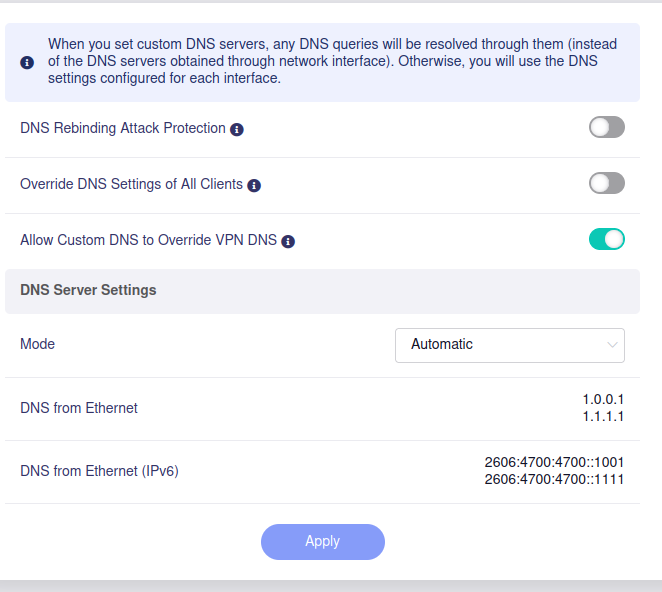662x592 pixels.
Task: Select the 1.1.1.1 Ethernet DNS address
Action: pyautogui.click(x=603, y=416)
